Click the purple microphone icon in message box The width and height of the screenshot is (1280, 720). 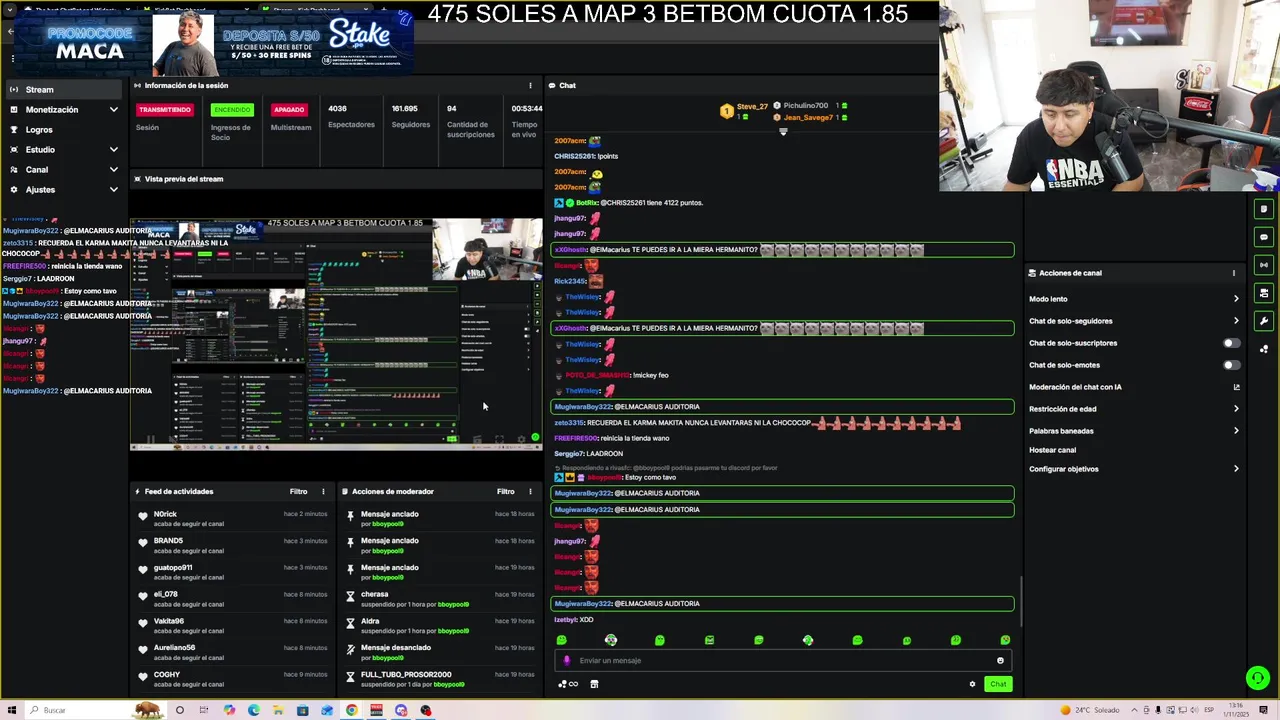click(567, 660)
